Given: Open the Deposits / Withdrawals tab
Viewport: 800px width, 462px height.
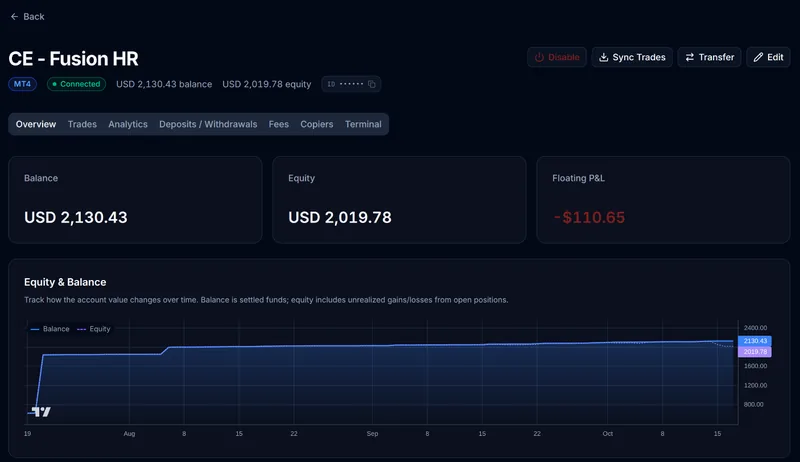Looking at the screenshot, I should click(x=208, y=124).
